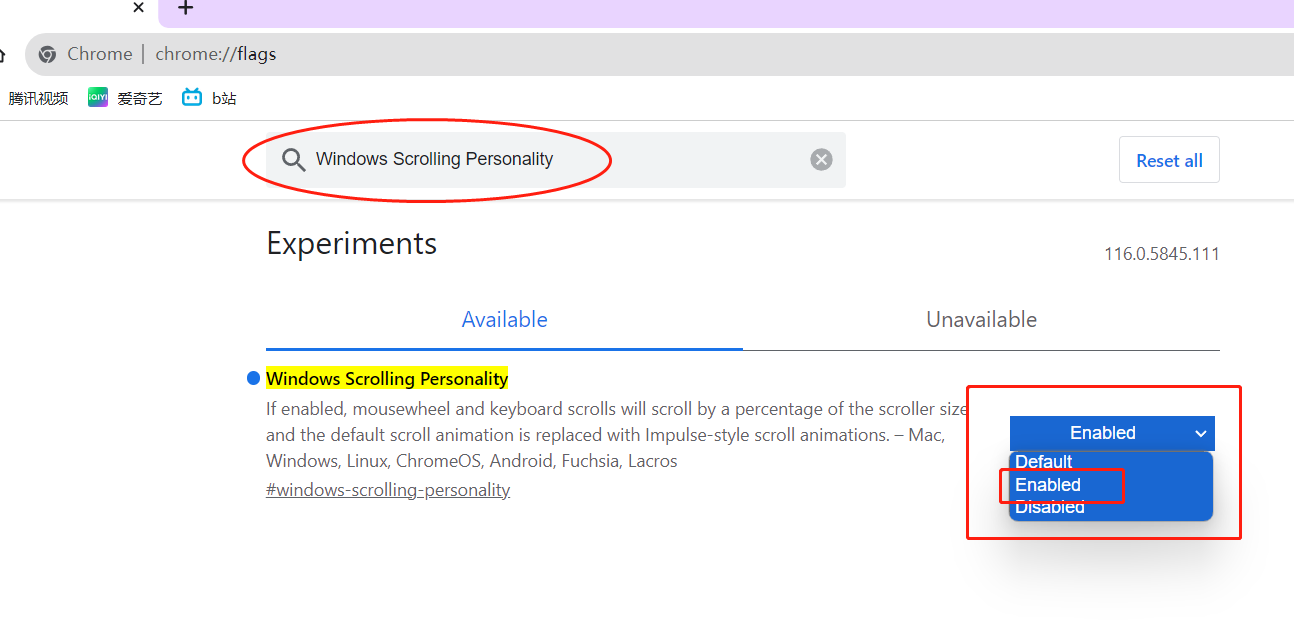Clear the search text with X icon
Image resolution: width=1294 pixels, height=621 pixels.
(821, 160)
